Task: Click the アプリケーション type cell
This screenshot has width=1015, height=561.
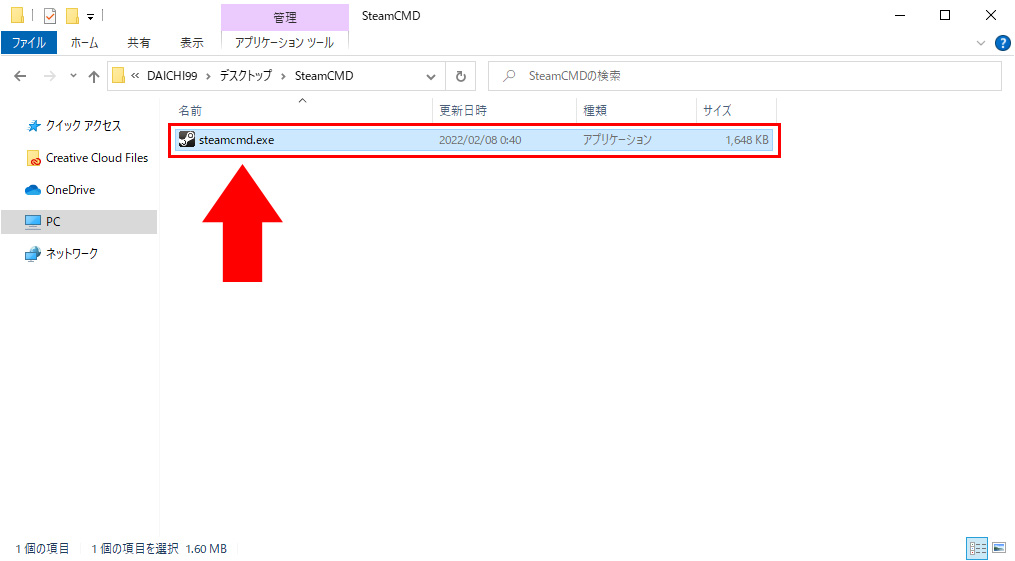Action: click(617, 140)
